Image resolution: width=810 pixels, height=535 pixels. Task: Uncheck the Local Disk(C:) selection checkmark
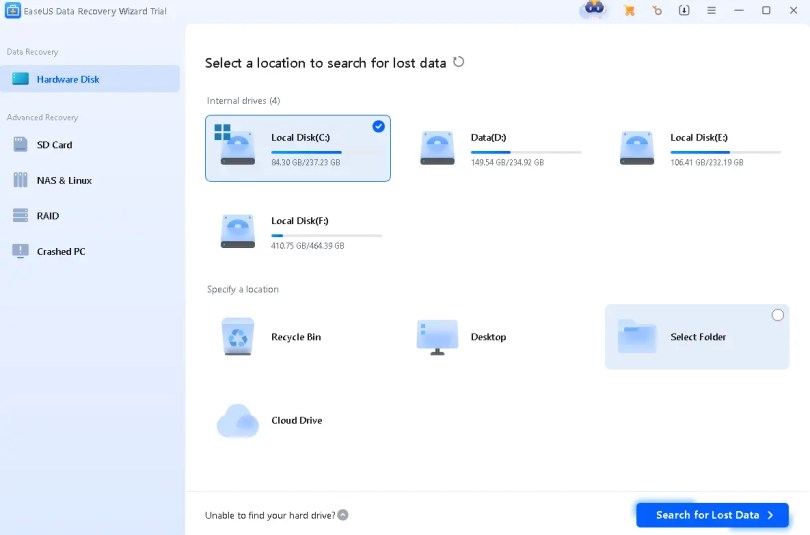coord(378,127)
